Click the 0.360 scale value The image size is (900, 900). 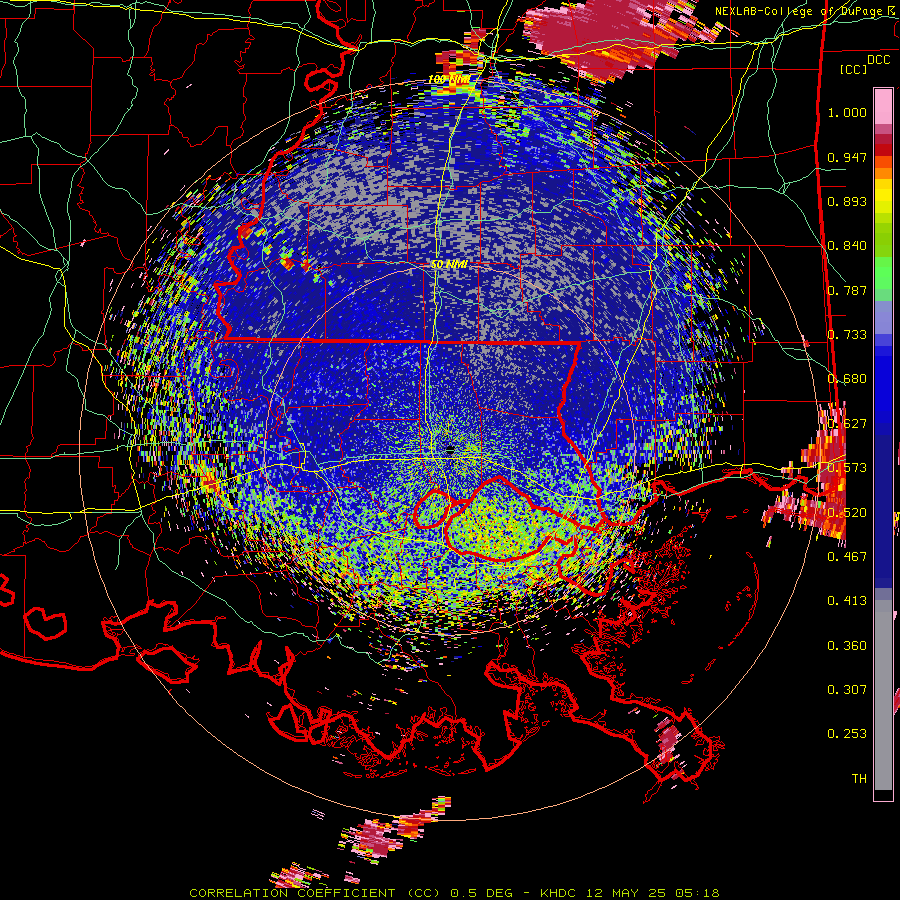click(847, 646)
